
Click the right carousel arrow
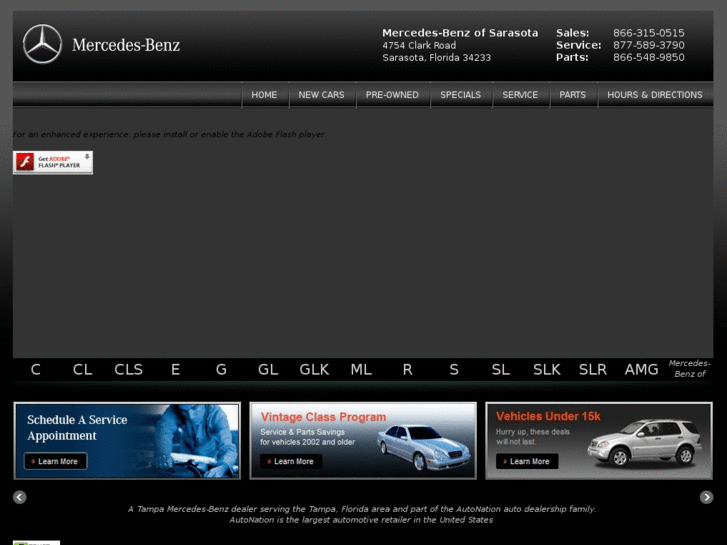coord(706,497)
